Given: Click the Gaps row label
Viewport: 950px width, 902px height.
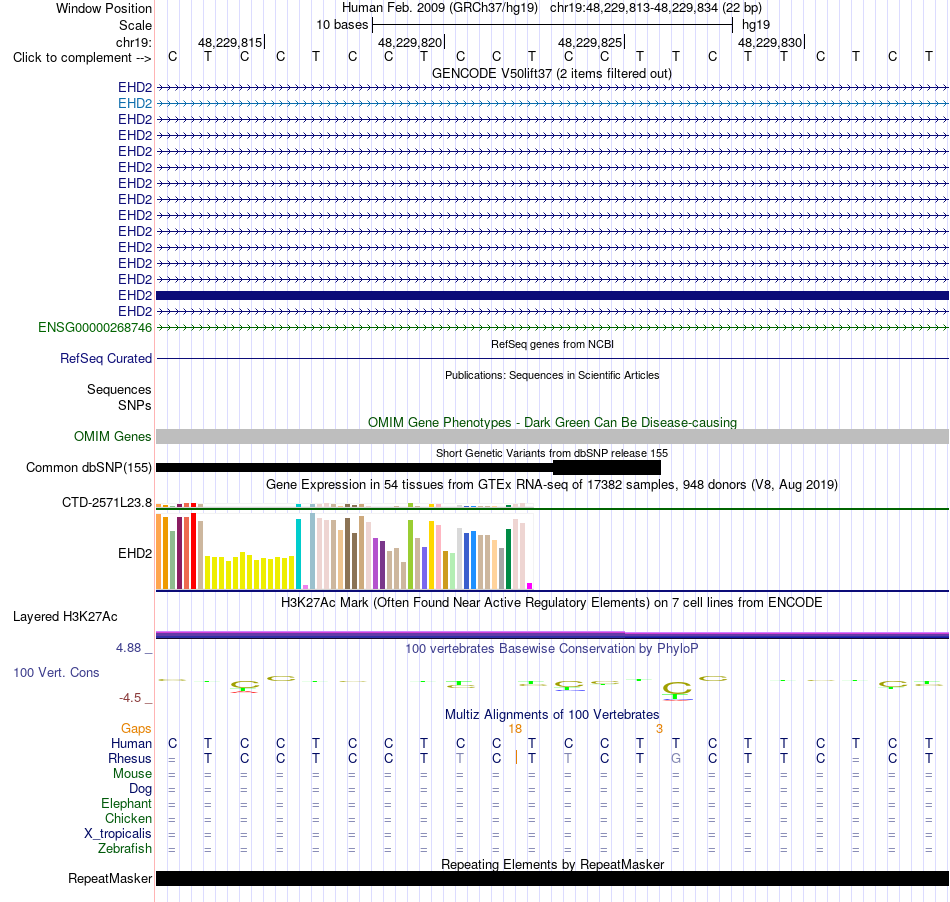Looking at the screenshot, I should point(136,729).
